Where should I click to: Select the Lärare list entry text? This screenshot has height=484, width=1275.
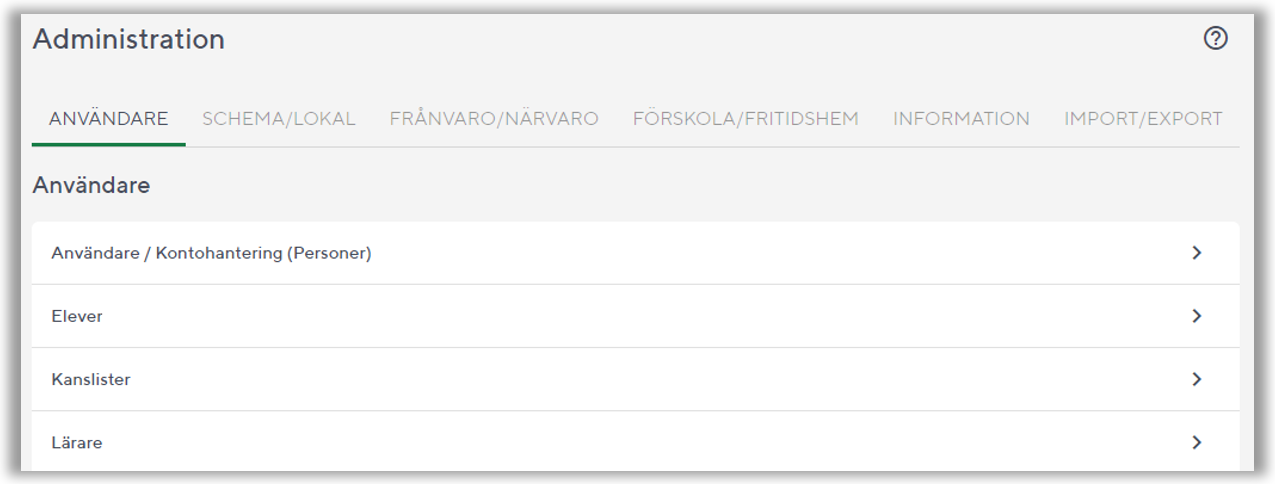(77, 443)
